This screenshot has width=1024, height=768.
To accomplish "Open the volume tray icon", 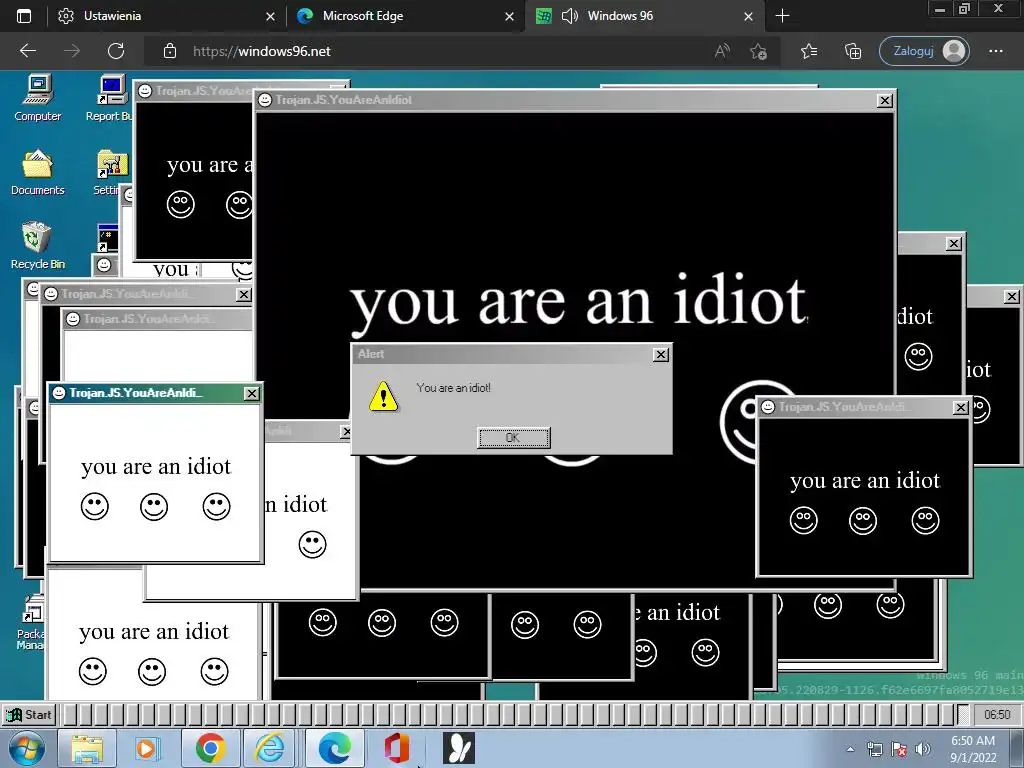I will (x=923, y=749).
